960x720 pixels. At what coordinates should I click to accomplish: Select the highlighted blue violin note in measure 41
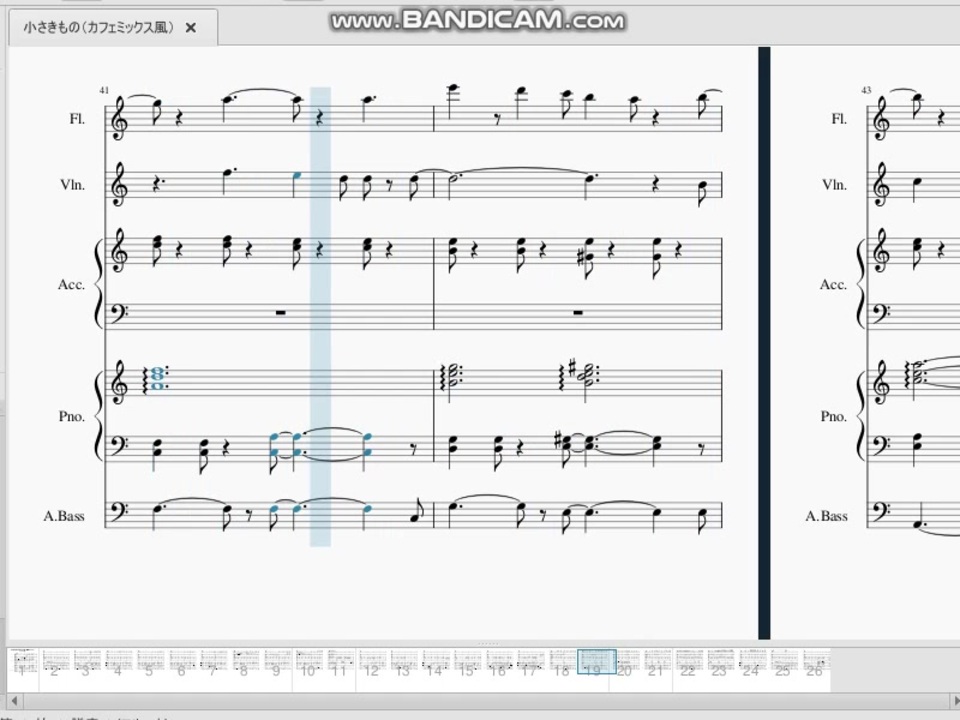pyautogui.click(x=297, y=184)
